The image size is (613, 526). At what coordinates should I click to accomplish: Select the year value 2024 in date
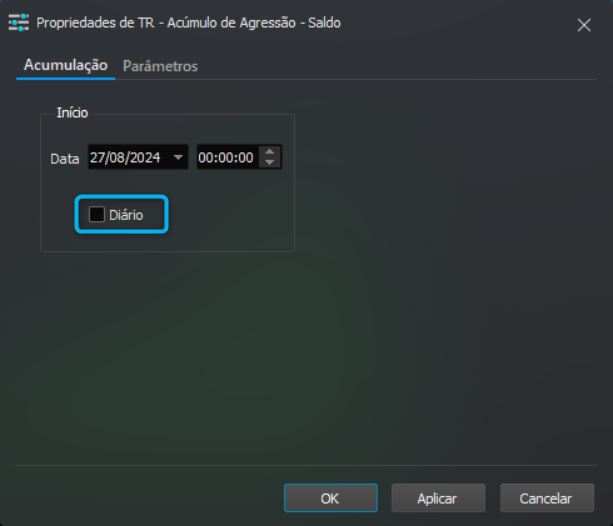pos(145,157)
